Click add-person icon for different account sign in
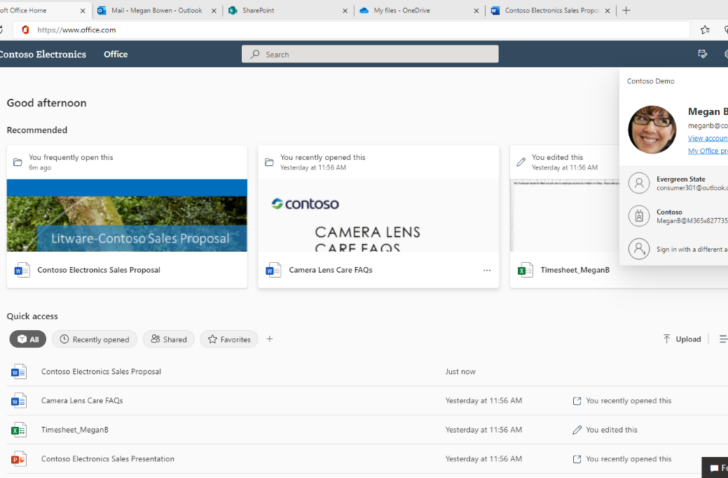728x478 pixels. pos(639,249)
